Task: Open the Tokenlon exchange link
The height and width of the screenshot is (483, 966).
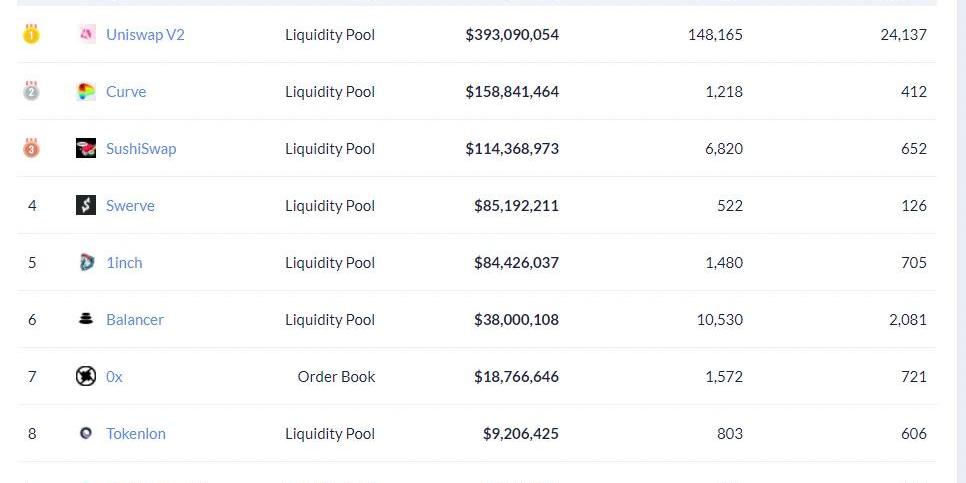Action: click(136, 434)
